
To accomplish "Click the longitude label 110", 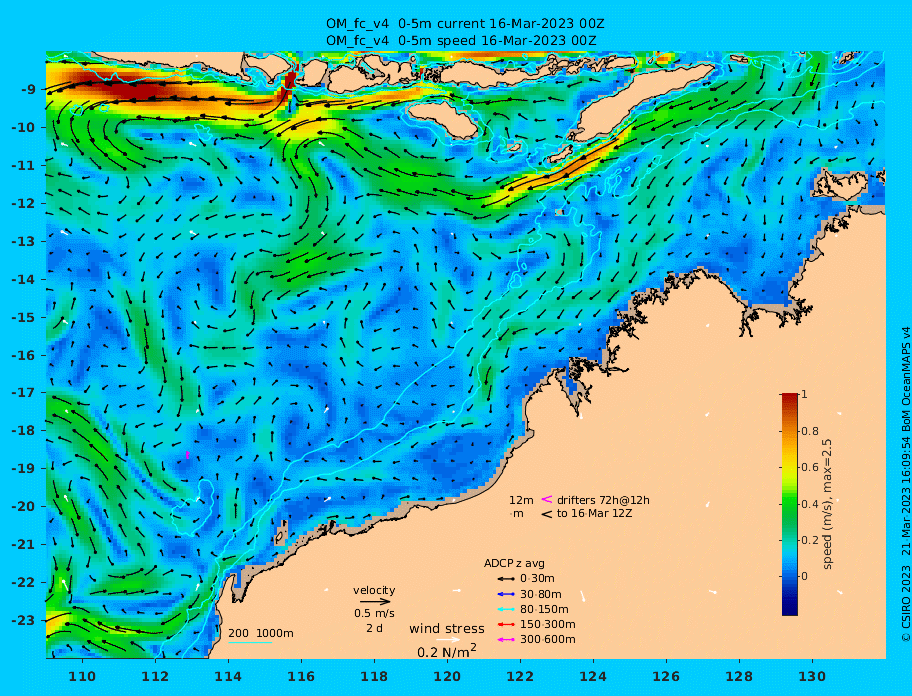I will [83, 676].
